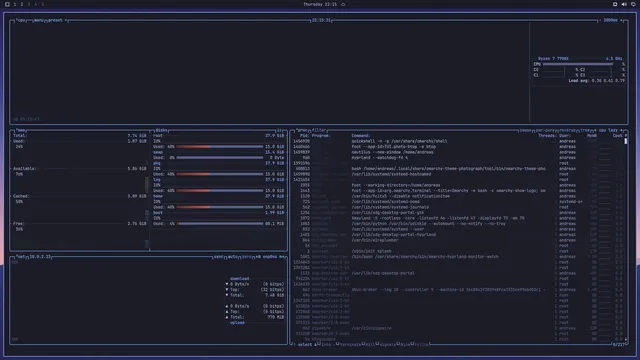Increase the 2000ms update interval
640x360 pixels.
point(621,20)
